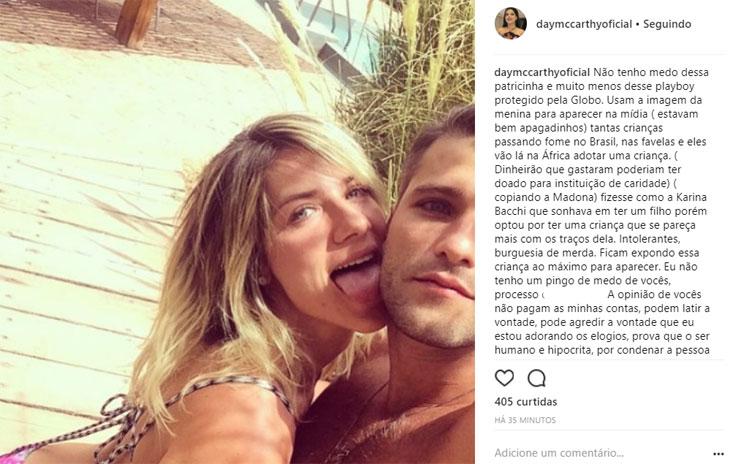This screenshot has width=730, height=464.
Task: Open daymccarthyoficial's profile picture avatar
Action: (511, 23)
